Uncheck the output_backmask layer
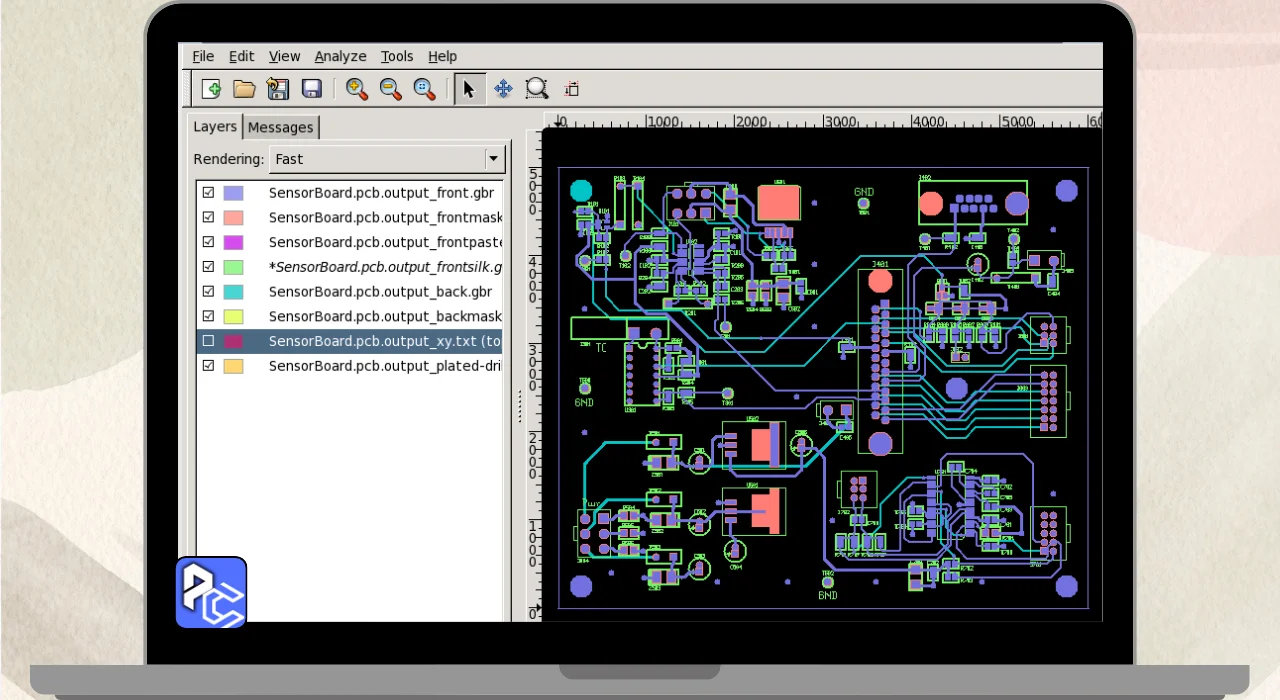 [x=209, y=316]
